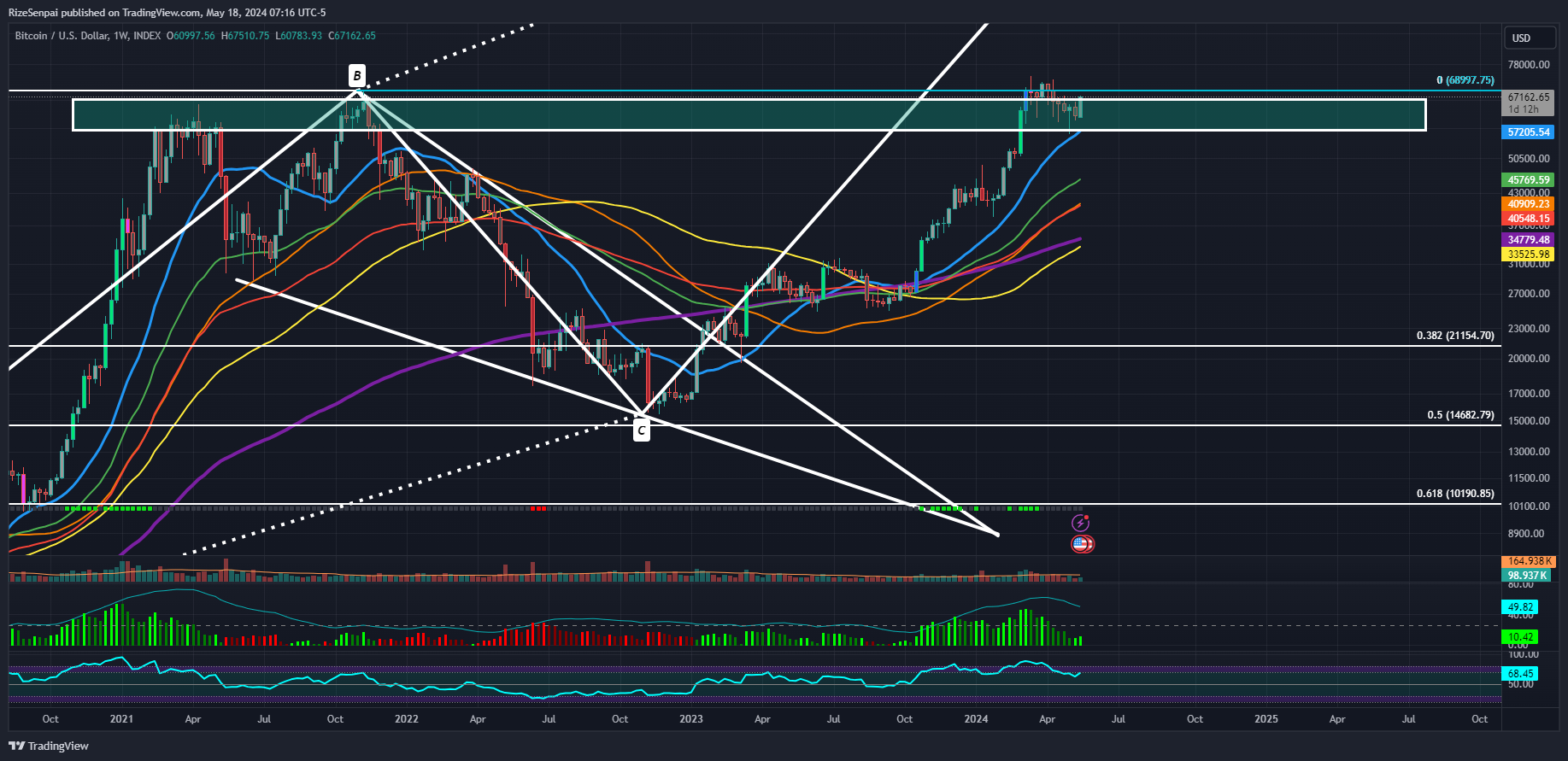Click the 2021 label on time axis

point(121,719)
